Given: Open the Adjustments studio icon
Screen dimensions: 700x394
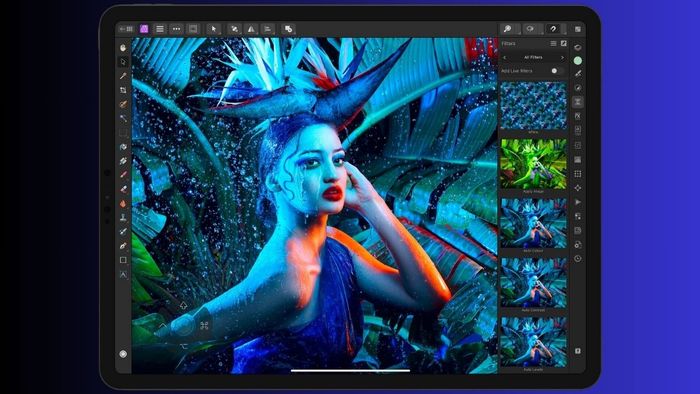Looking at the screenshot, I should pos(578,88).
